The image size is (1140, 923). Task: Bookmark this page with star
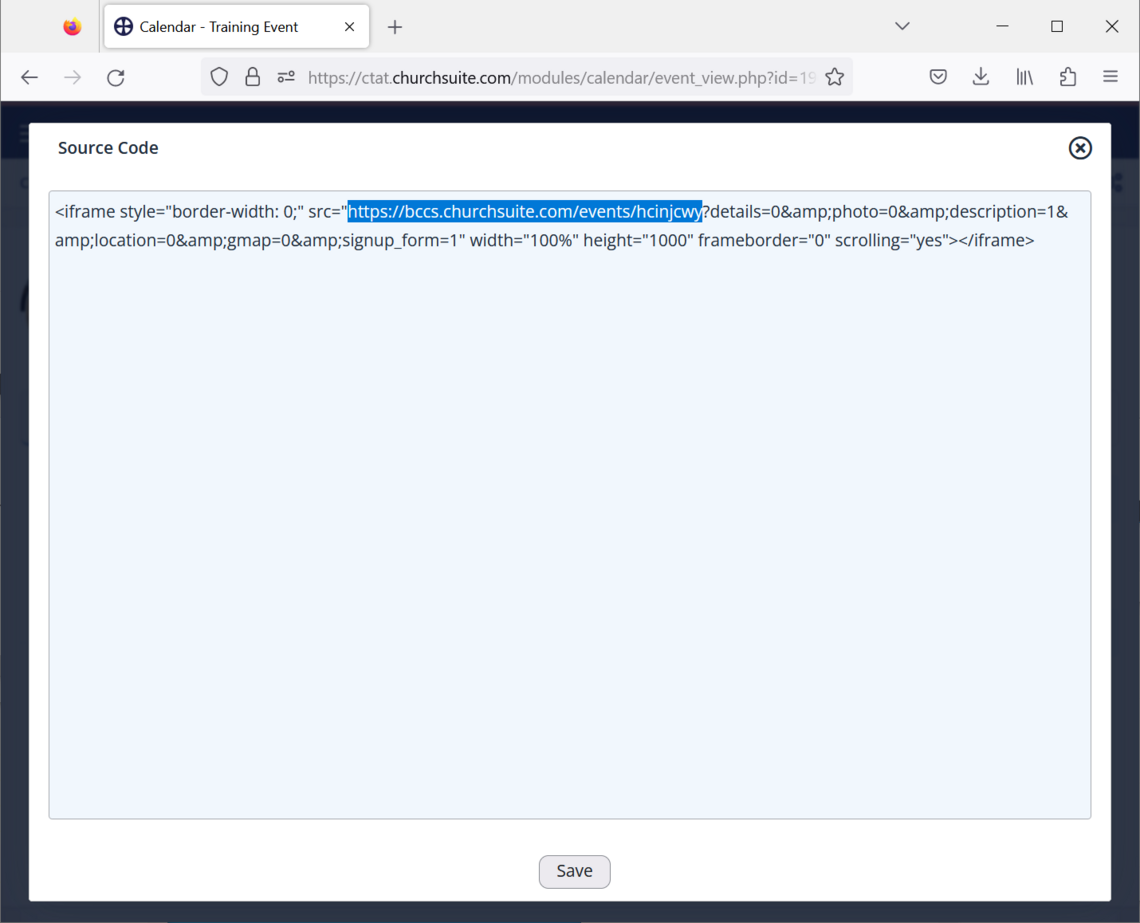point(835,77)
